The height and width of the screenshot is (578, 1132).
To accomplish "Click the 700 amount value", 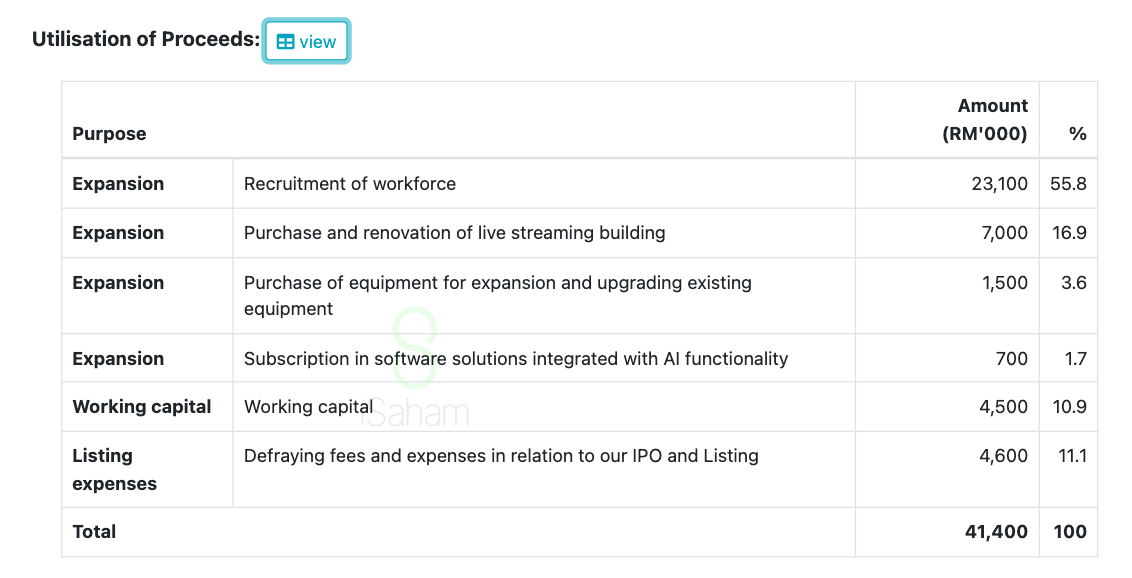I will coord(1011,359).
